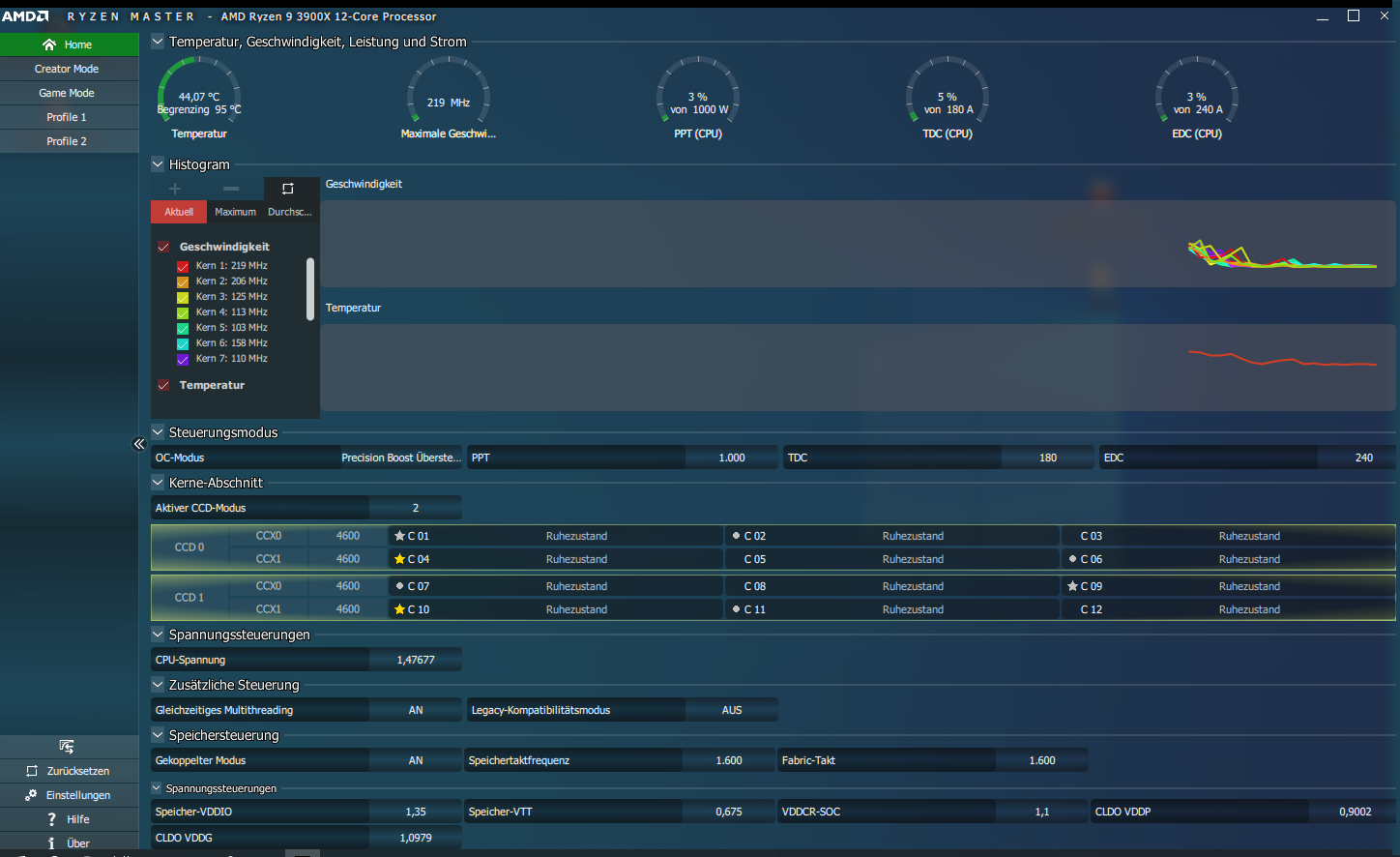
Task: Switch to Game Mode
Action: pyautogui.click(x=70, y=93)
